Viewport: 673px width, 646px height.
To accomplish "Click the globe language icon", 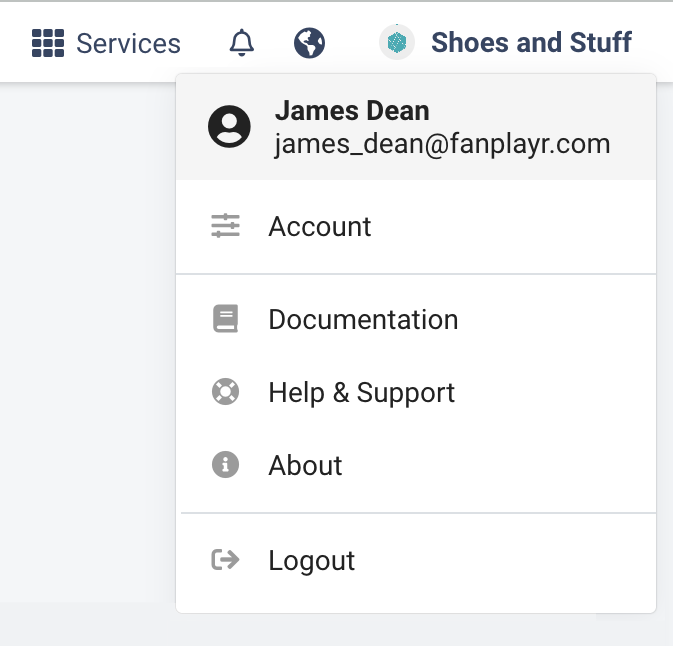I will (309, 43).
